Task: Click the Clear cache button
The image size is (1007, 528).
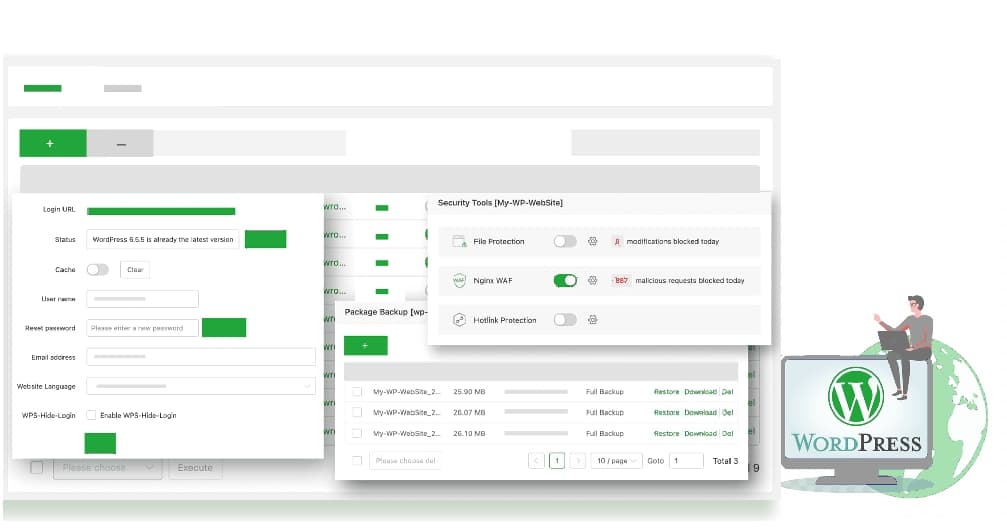Action: click(135, 270)
